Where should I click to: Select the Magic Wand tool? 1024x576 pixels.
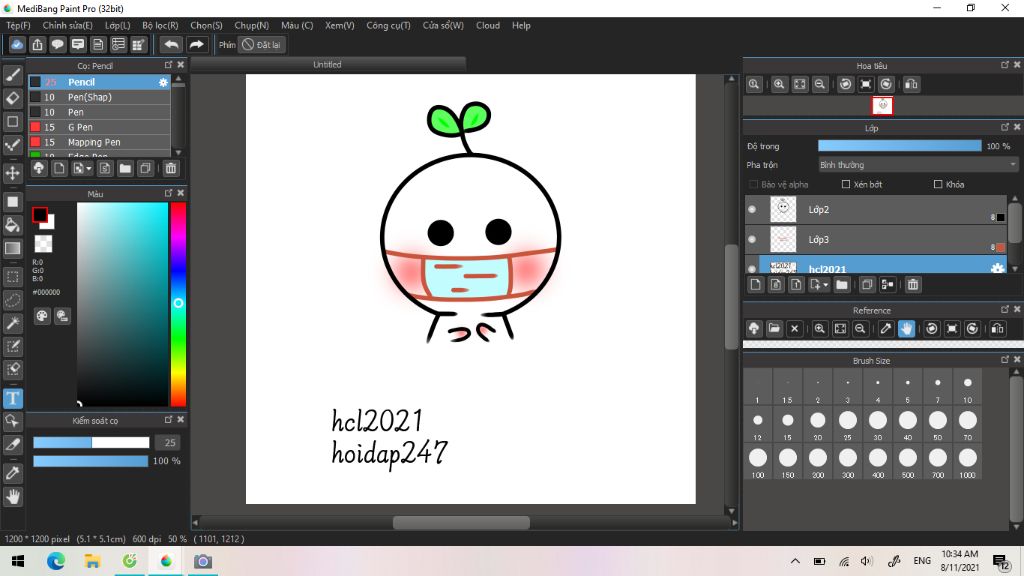pos(13,323)
